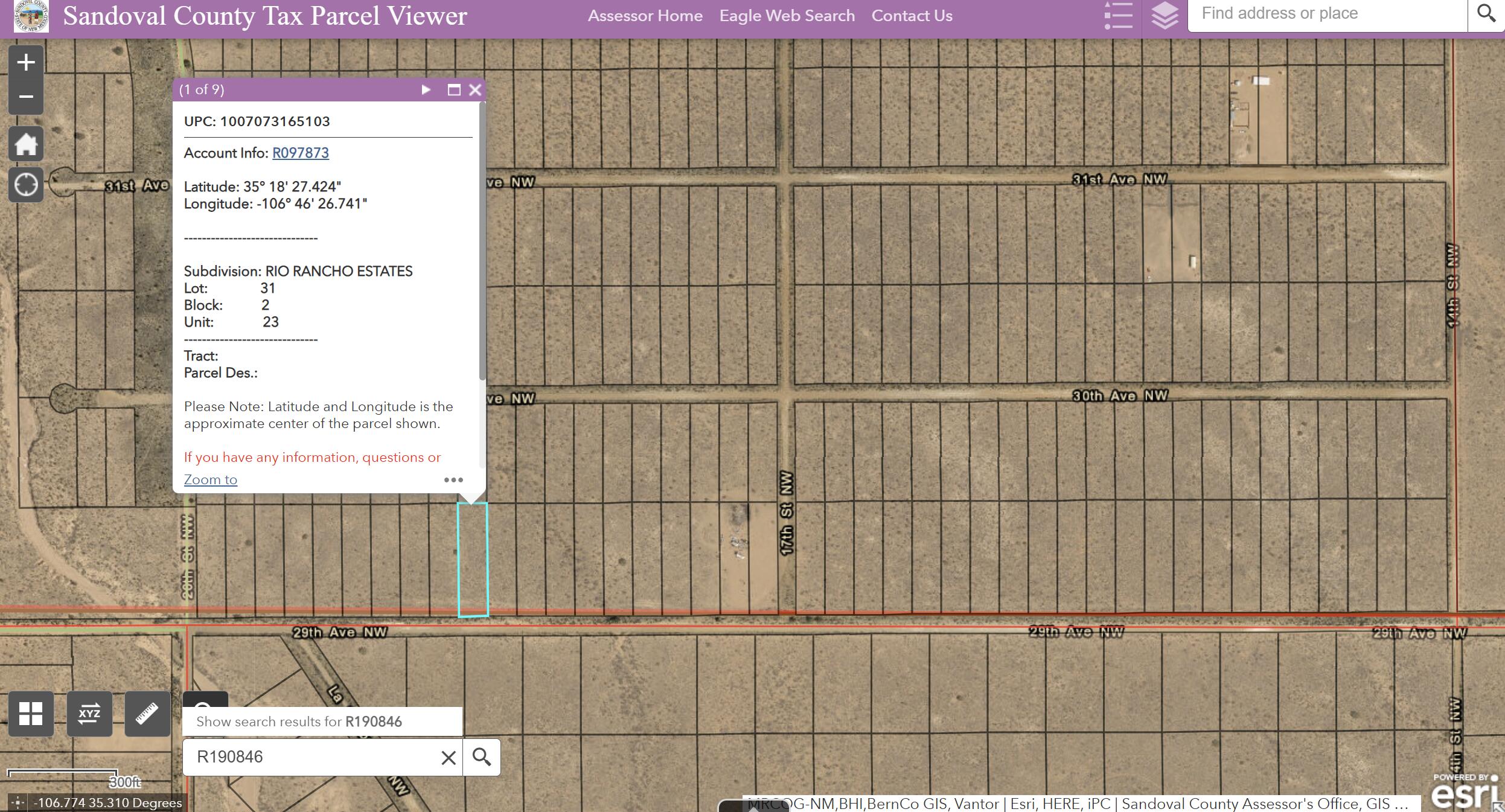Select suggestion Show search results for R190846

pyautogui.click(x=322, y=721)
